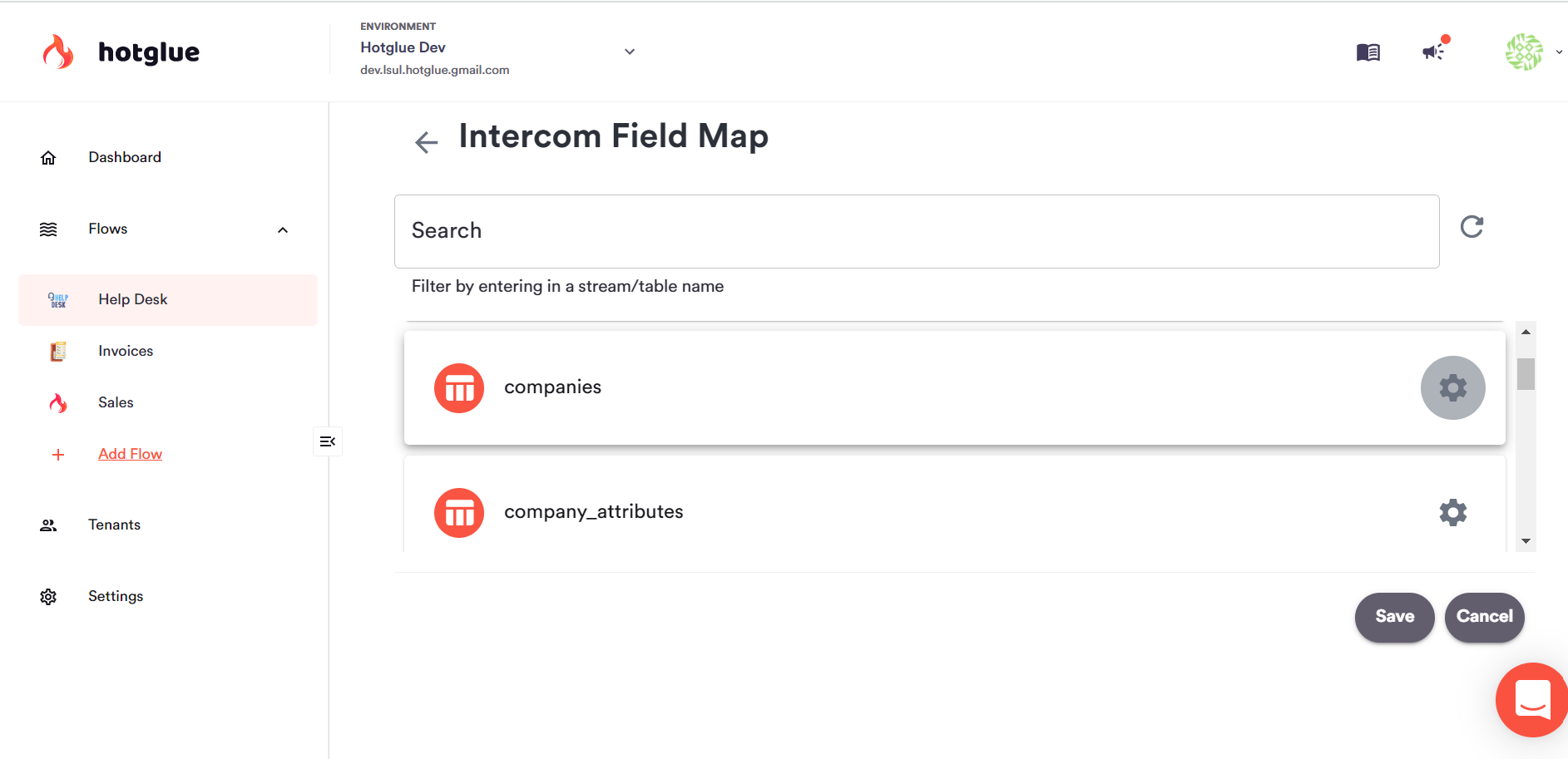Click the Sales flame icon

pos(58,403)
